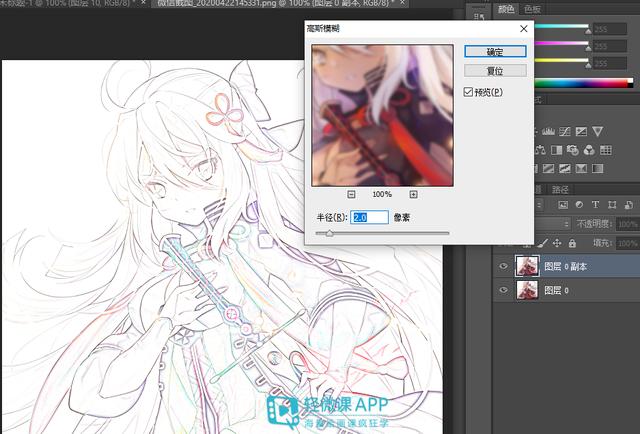Open the layer blend mode dropdown

point(552,224)
